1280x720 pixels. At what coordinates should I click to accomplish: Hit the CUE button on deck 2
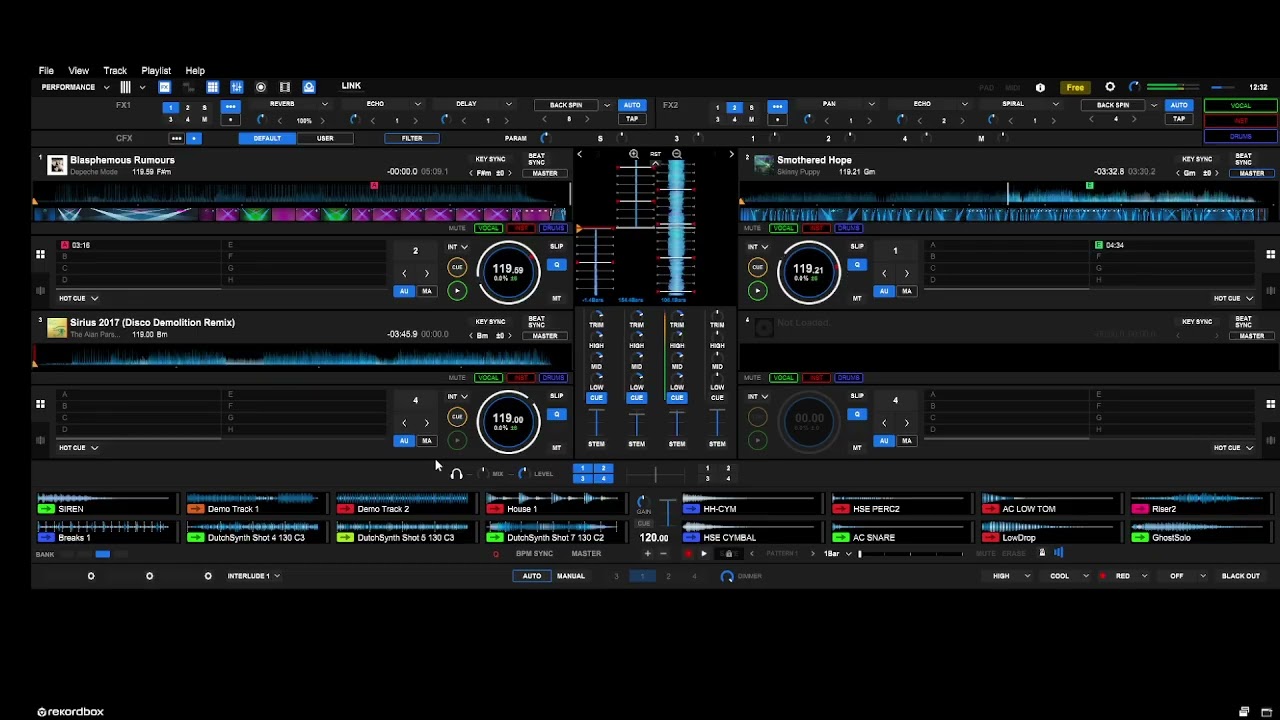pos(757,267)
